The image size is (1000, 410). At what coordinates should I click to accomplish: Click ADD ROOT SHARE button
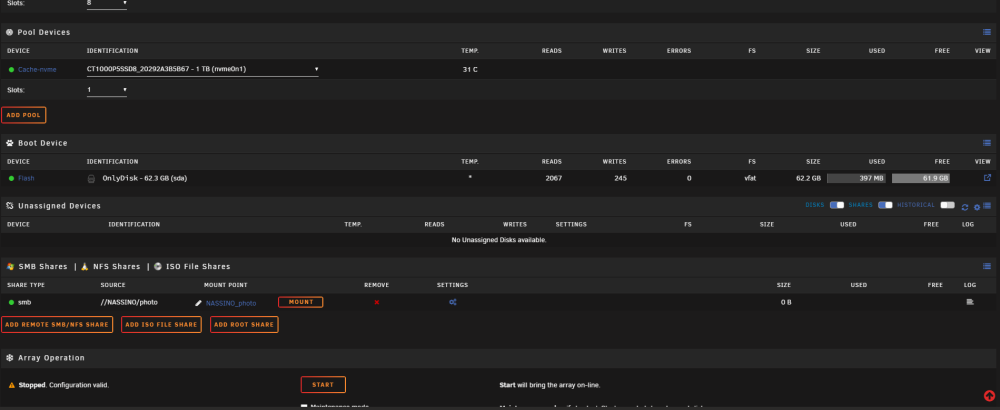(244, 325)
